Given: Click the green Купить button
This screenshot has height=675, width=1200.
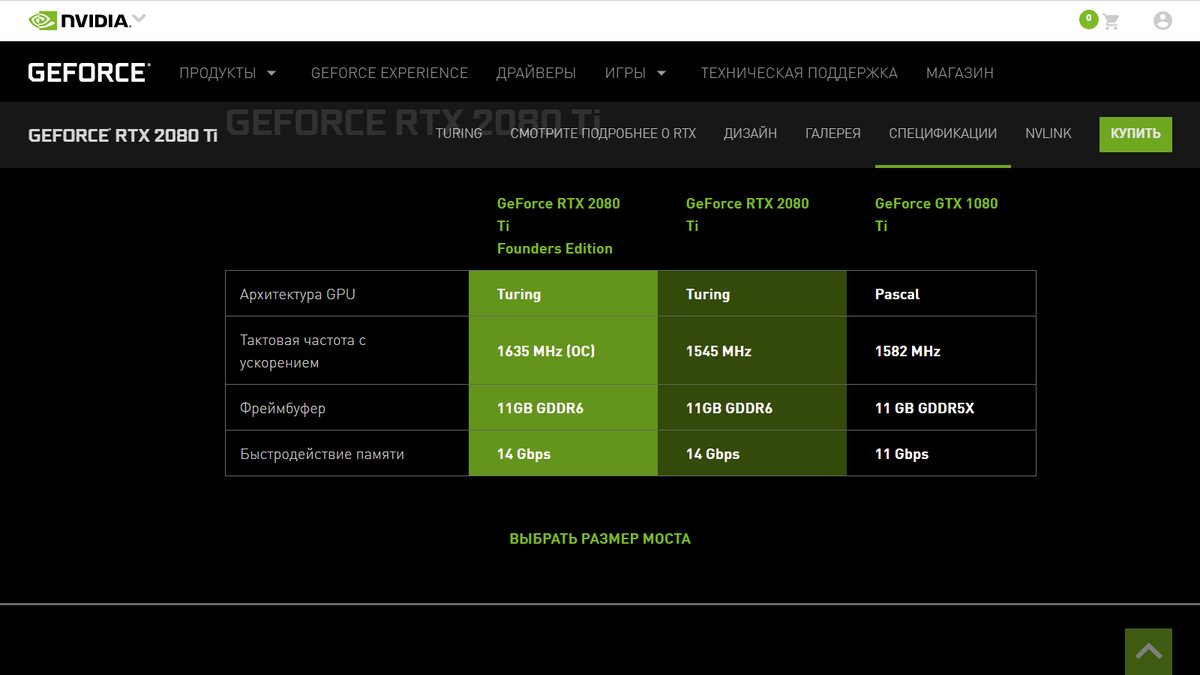Looking at the screenshot, I should click(1135, 134).
